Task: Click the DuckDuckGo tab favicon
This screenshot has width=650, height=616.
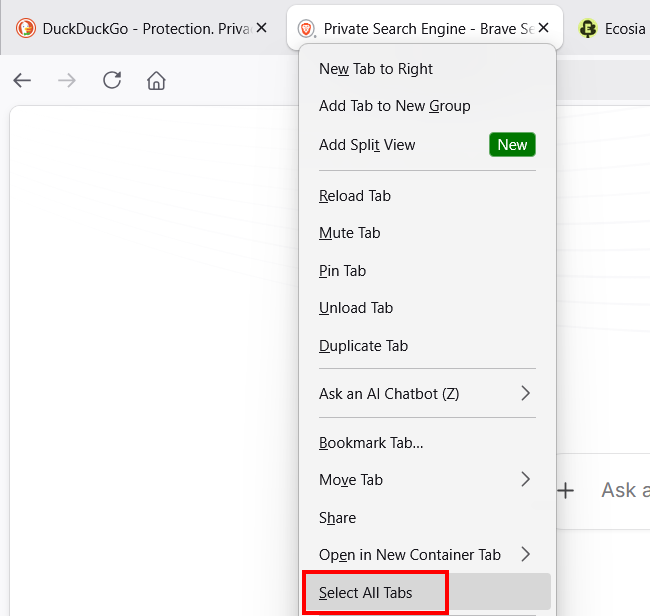Action: point(26,29)
